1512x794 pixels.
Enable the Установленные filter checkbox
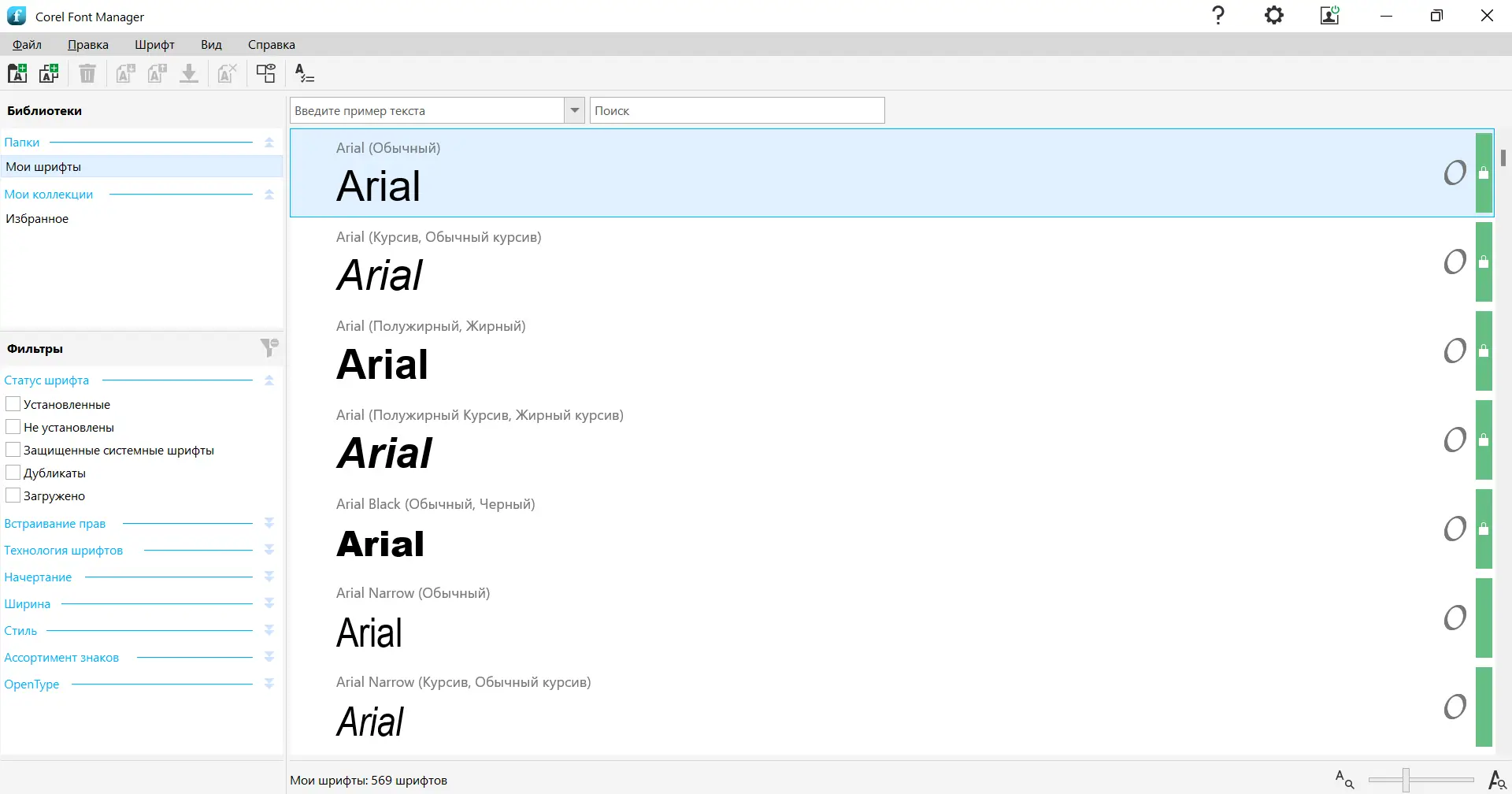[13, 404]
